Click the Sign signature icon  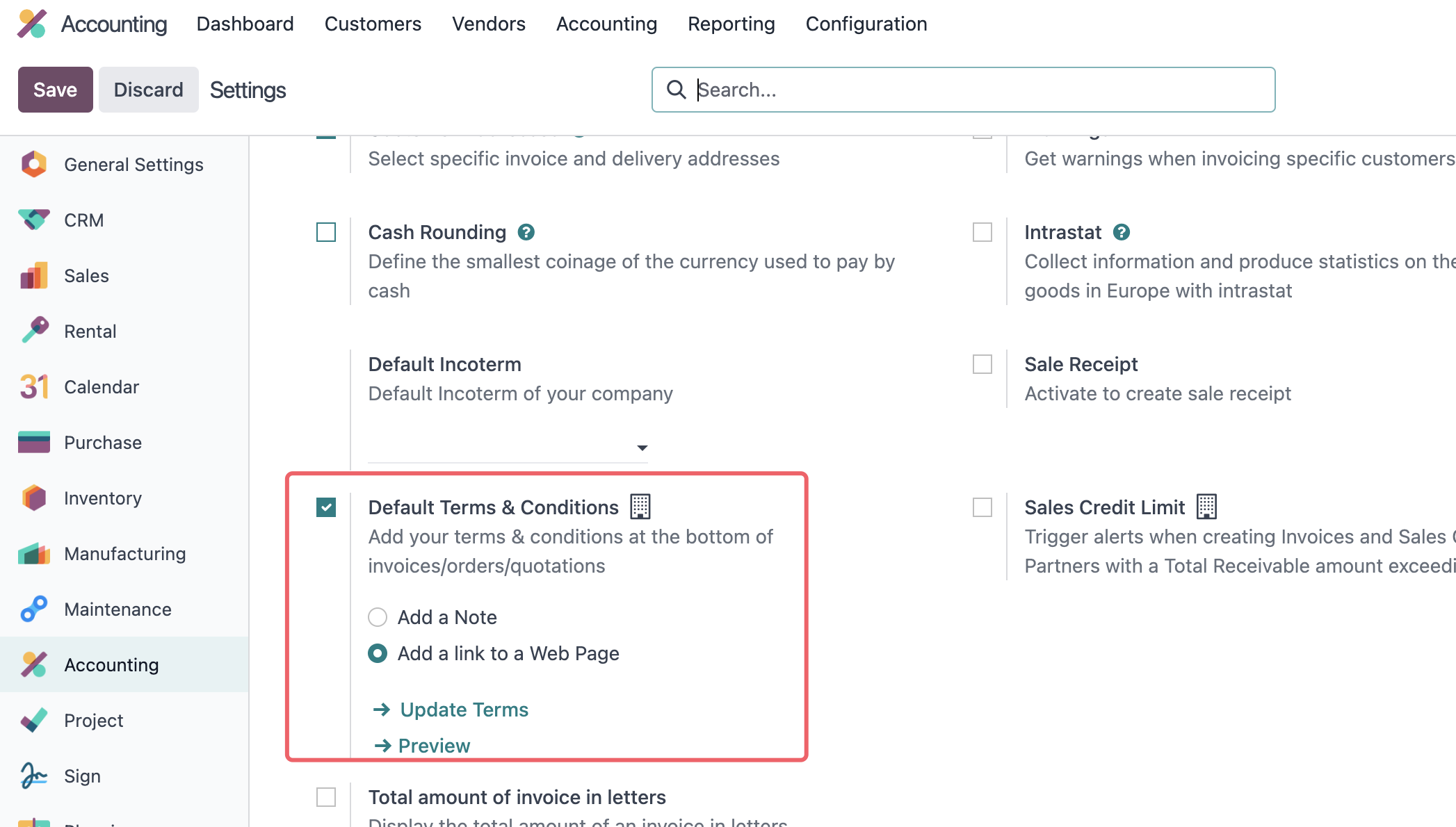point(33,776)
